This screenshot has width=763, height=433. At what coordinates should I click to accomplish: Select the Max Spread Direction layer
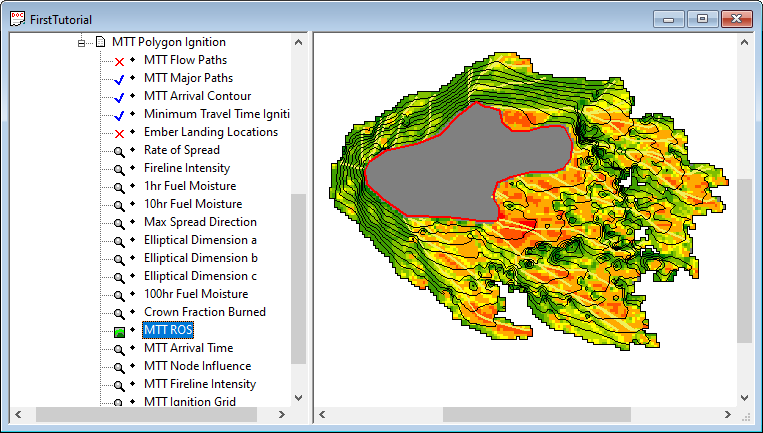pyautogui.click(x=200, y=222)
